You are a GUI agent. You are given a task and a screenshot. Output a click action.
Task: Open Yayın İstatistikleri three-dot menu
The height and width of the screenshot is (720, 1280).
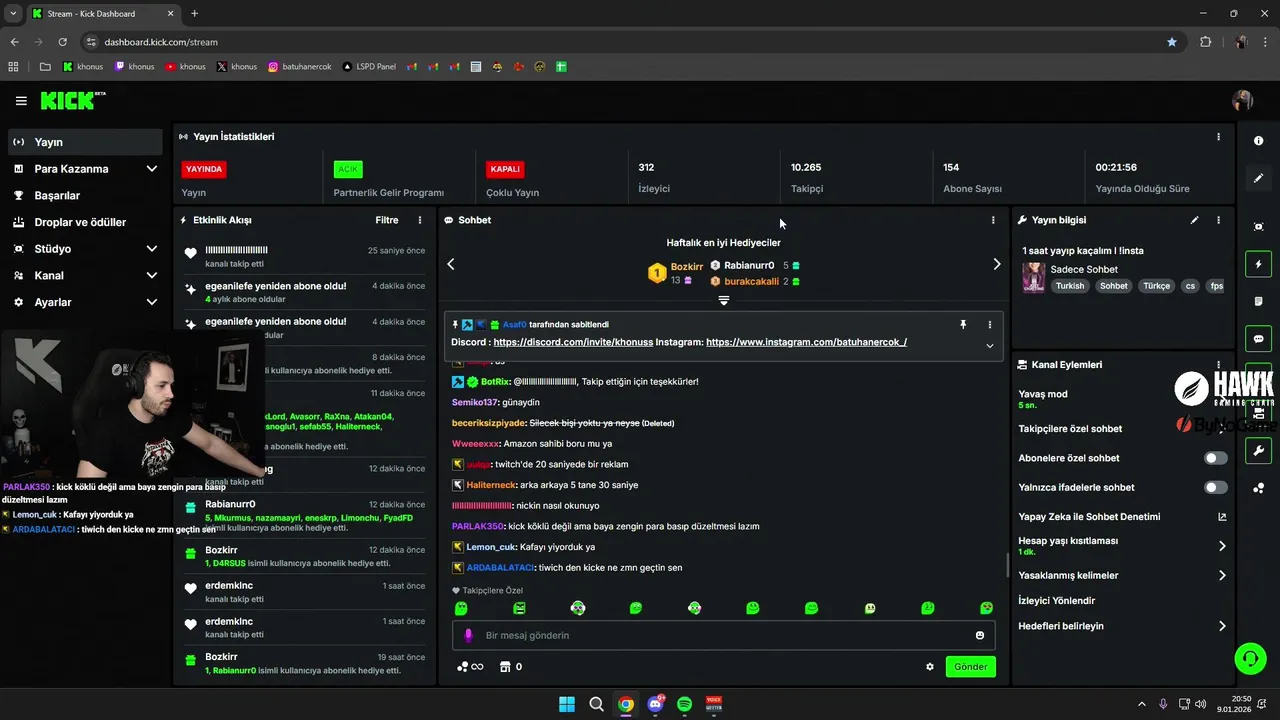point(1218,137)
